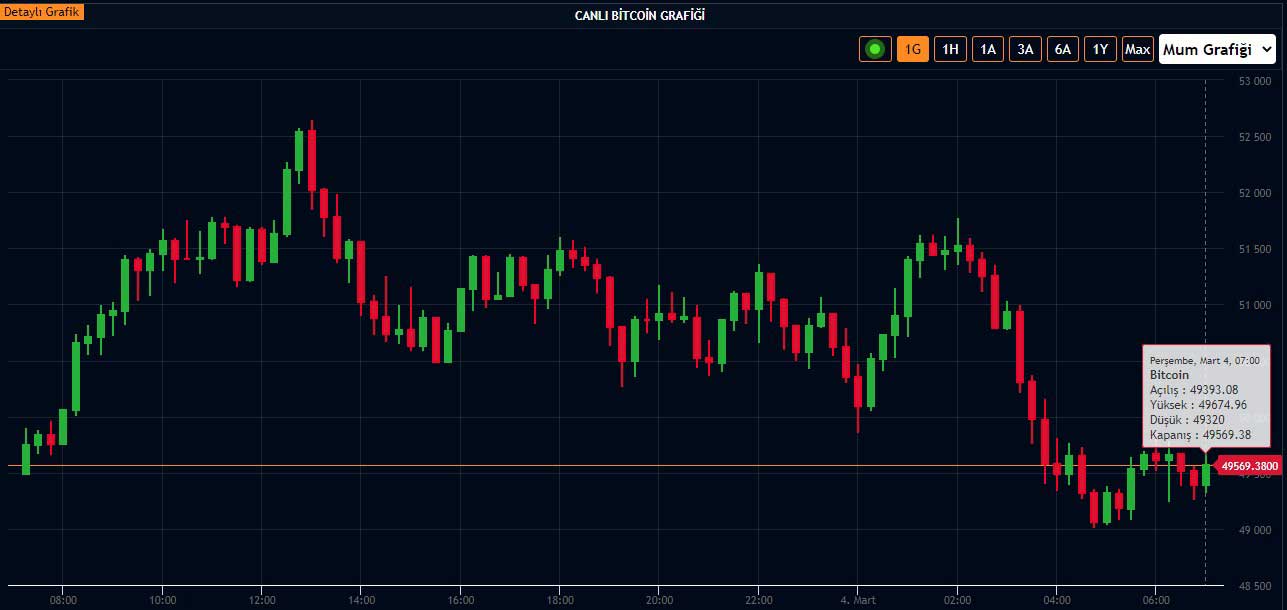Click the Açılış : 49393.08 tooltip line
This screenshot has height=610, width=1287.
click(x=1194, y=390)
